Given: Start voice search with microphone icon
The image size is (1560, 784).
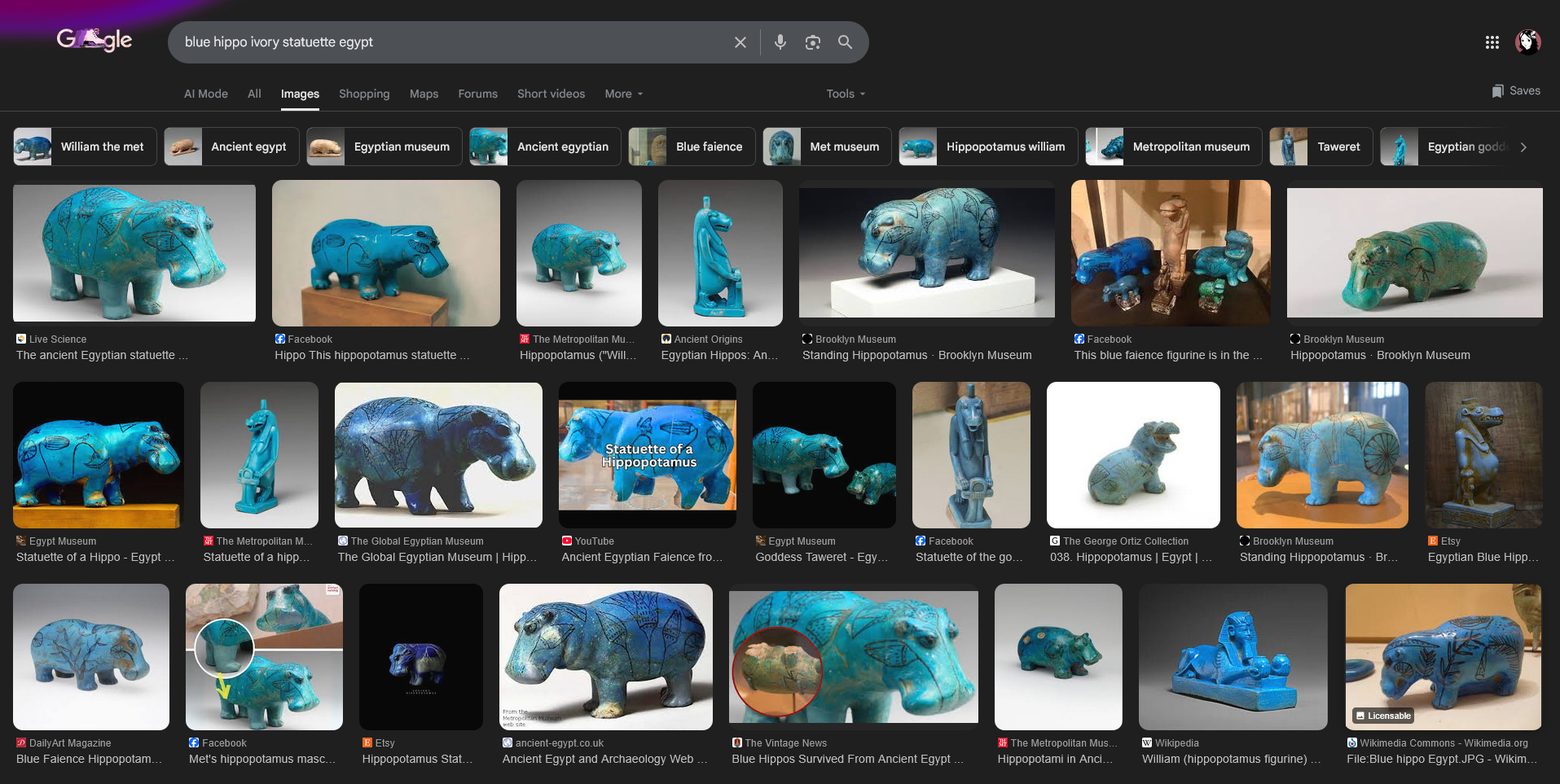Looking at the screenshot, I should 780,42.
